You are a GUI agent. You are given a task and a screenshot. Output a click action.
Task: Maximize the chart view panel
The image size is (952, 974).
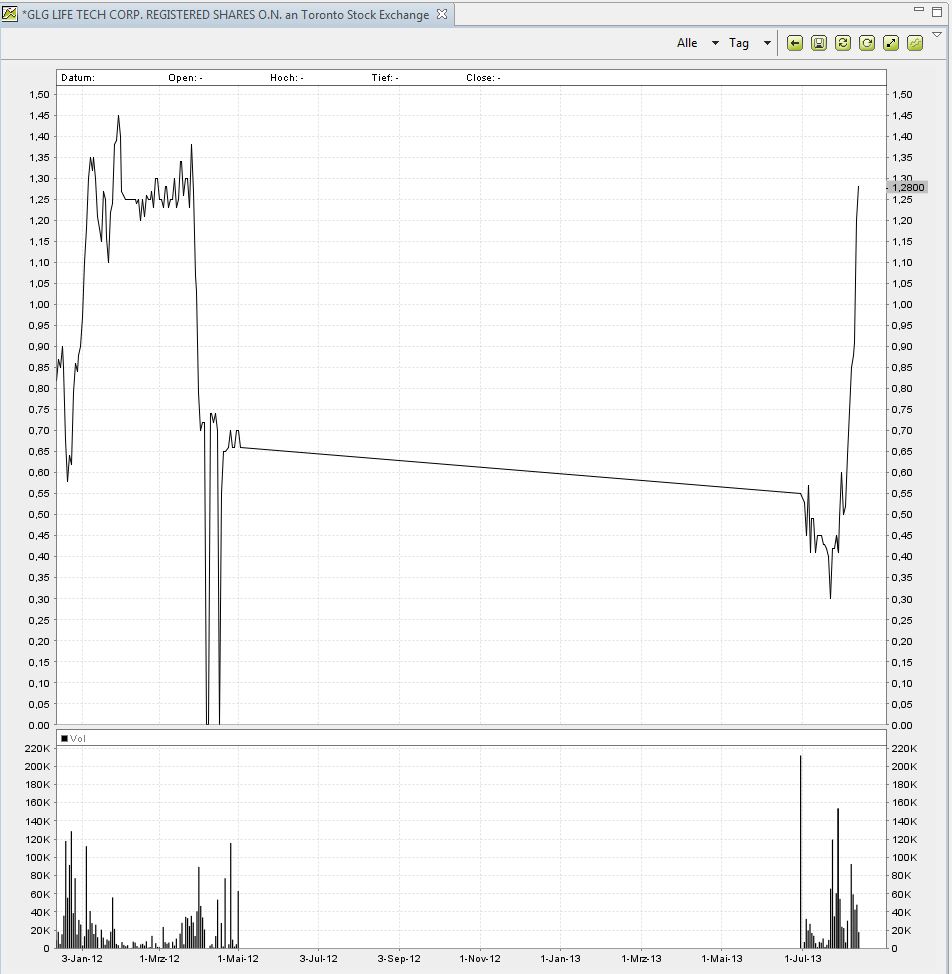coord(937,11)
